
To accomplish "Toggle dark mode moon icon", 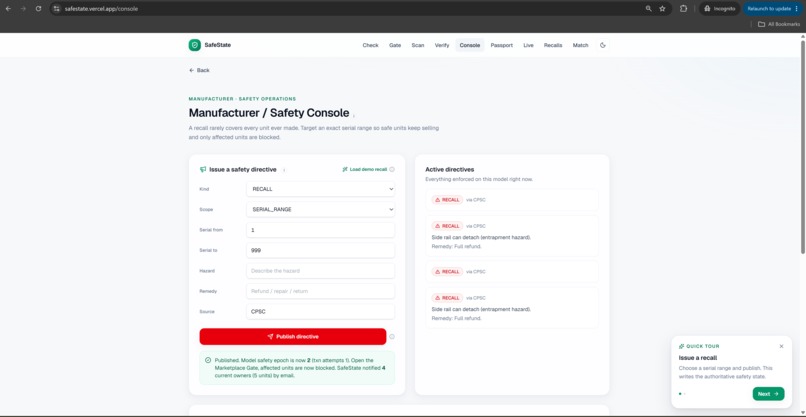I will coord(603,45).
